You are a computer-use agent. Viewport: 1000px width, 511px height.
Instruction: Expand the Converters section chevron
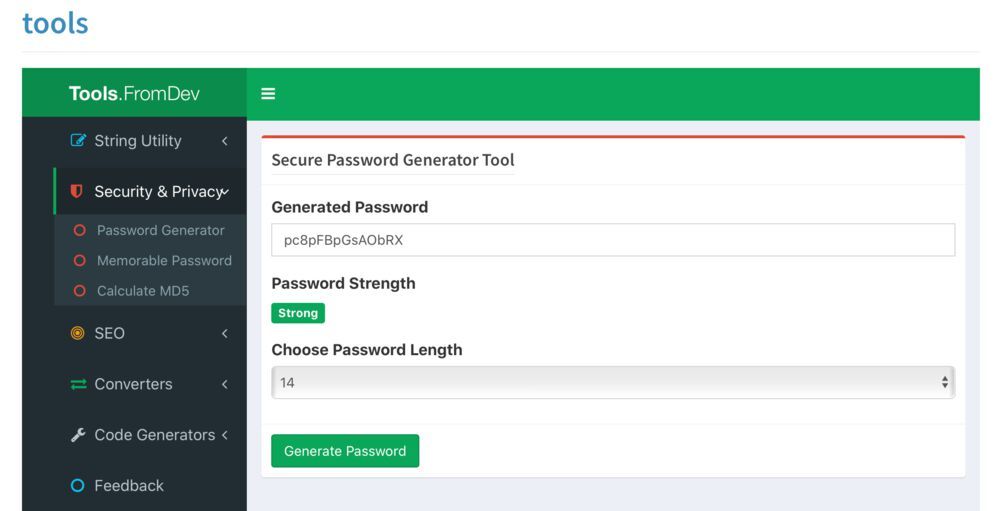pos(224,384)
